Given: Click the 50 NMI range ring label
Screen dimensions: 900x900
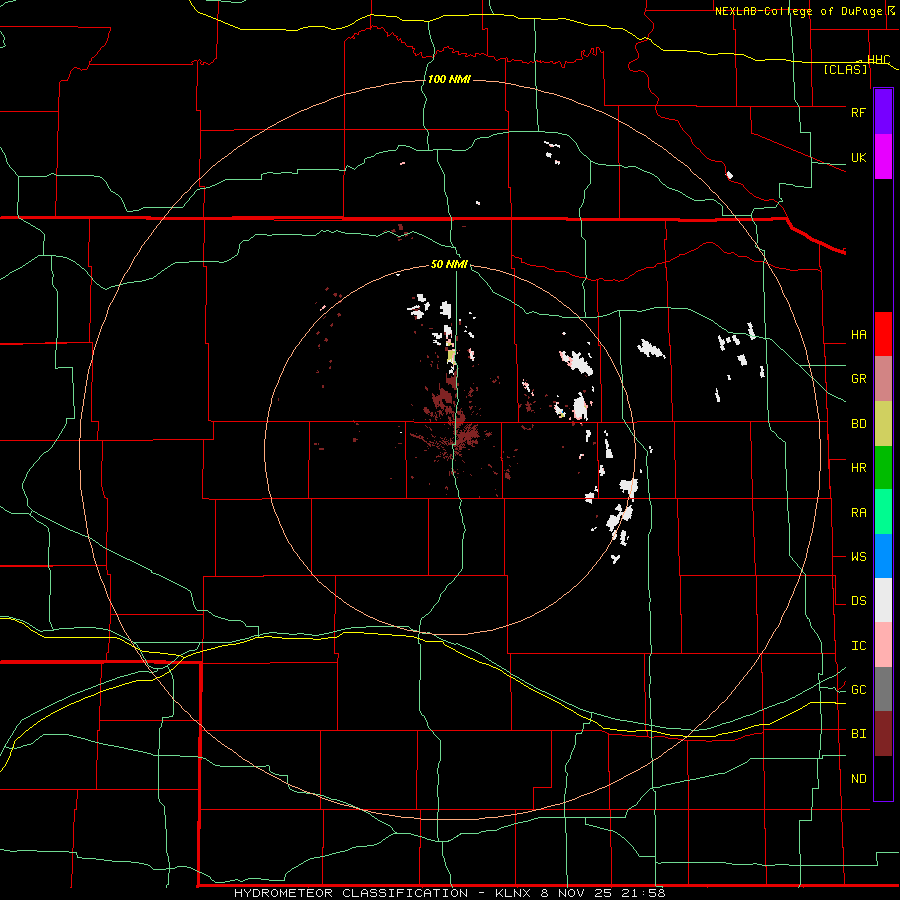Looking at the screenshot, I should [x=449, y=264].
